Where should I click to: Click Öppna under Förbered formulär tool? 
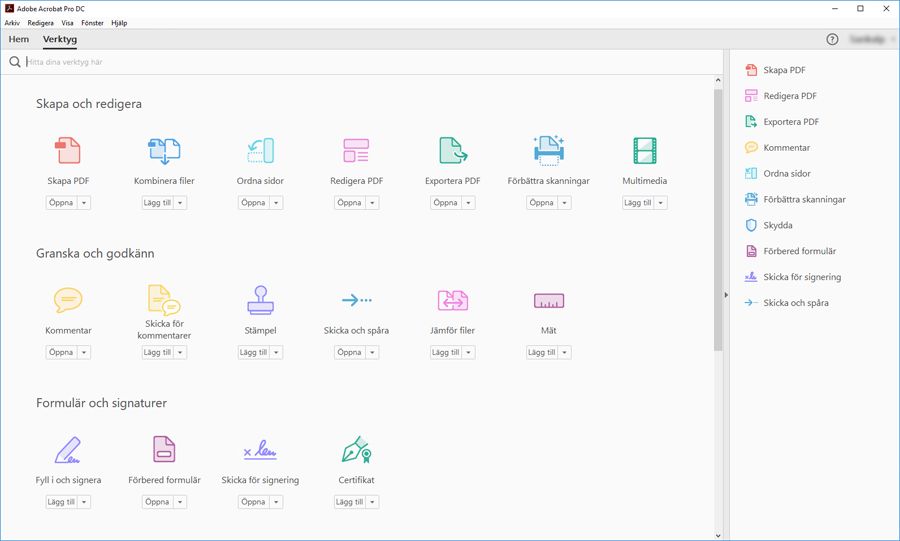(157, 502)
